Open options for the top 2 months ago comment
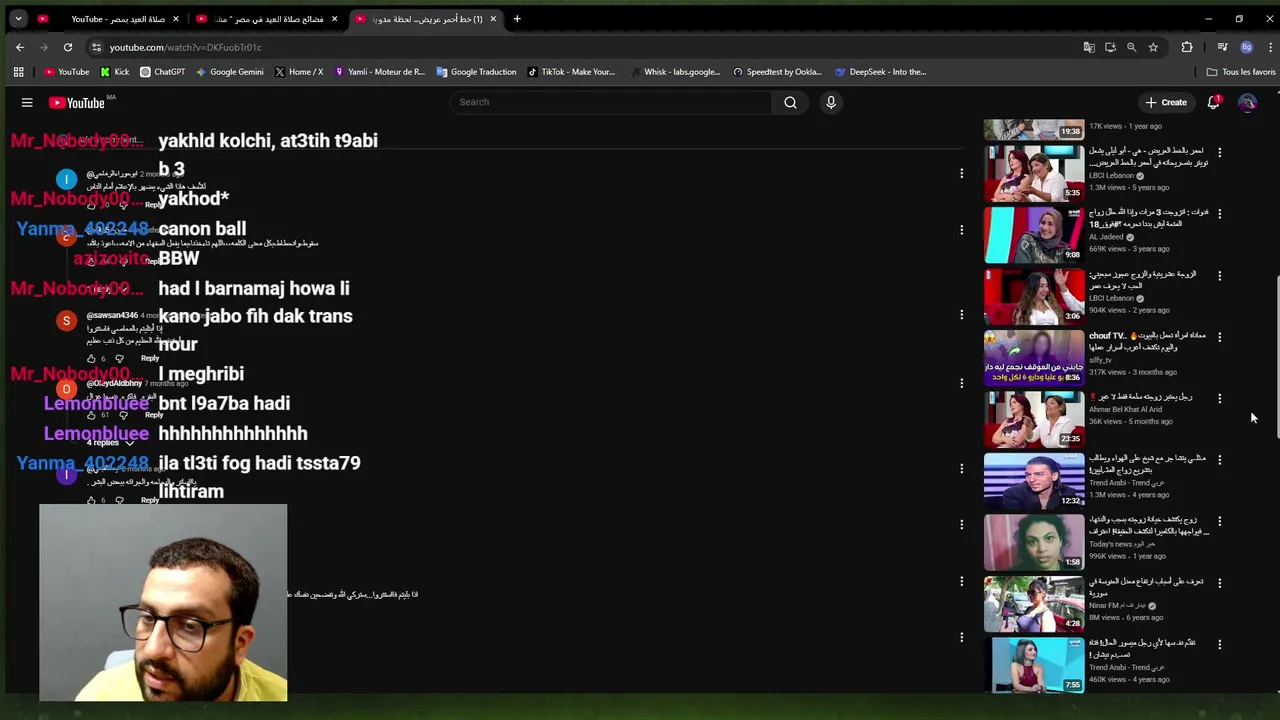 pos(961,174)
